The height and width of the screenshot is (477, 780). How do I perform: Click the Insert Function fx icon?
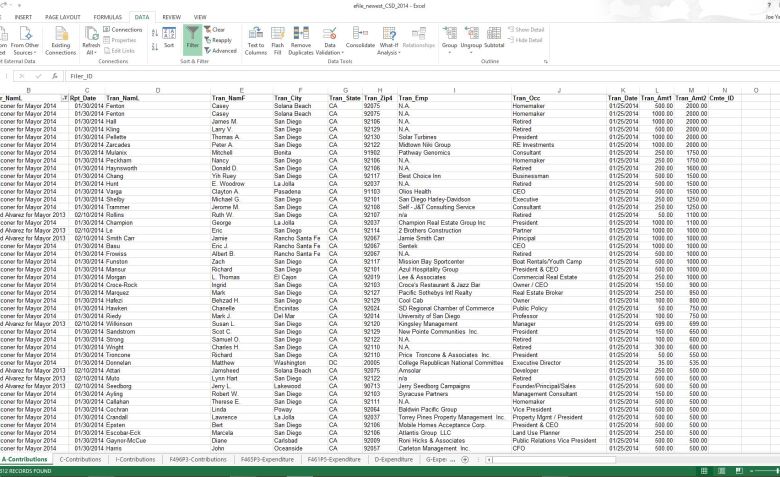(x=55, y=76)
